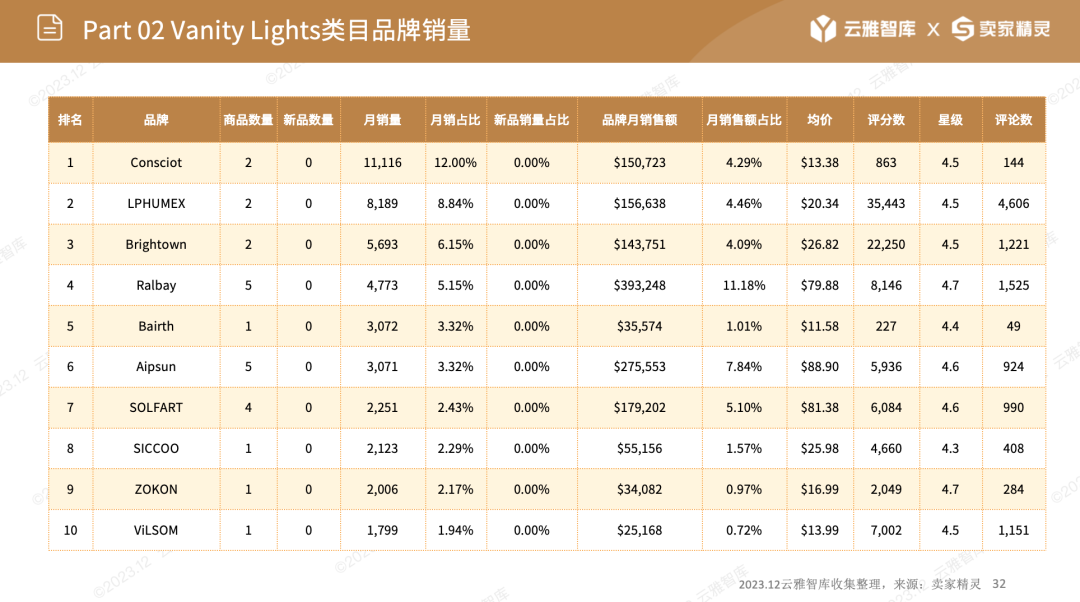Click the SOLFART brand name

pos(156,408)
